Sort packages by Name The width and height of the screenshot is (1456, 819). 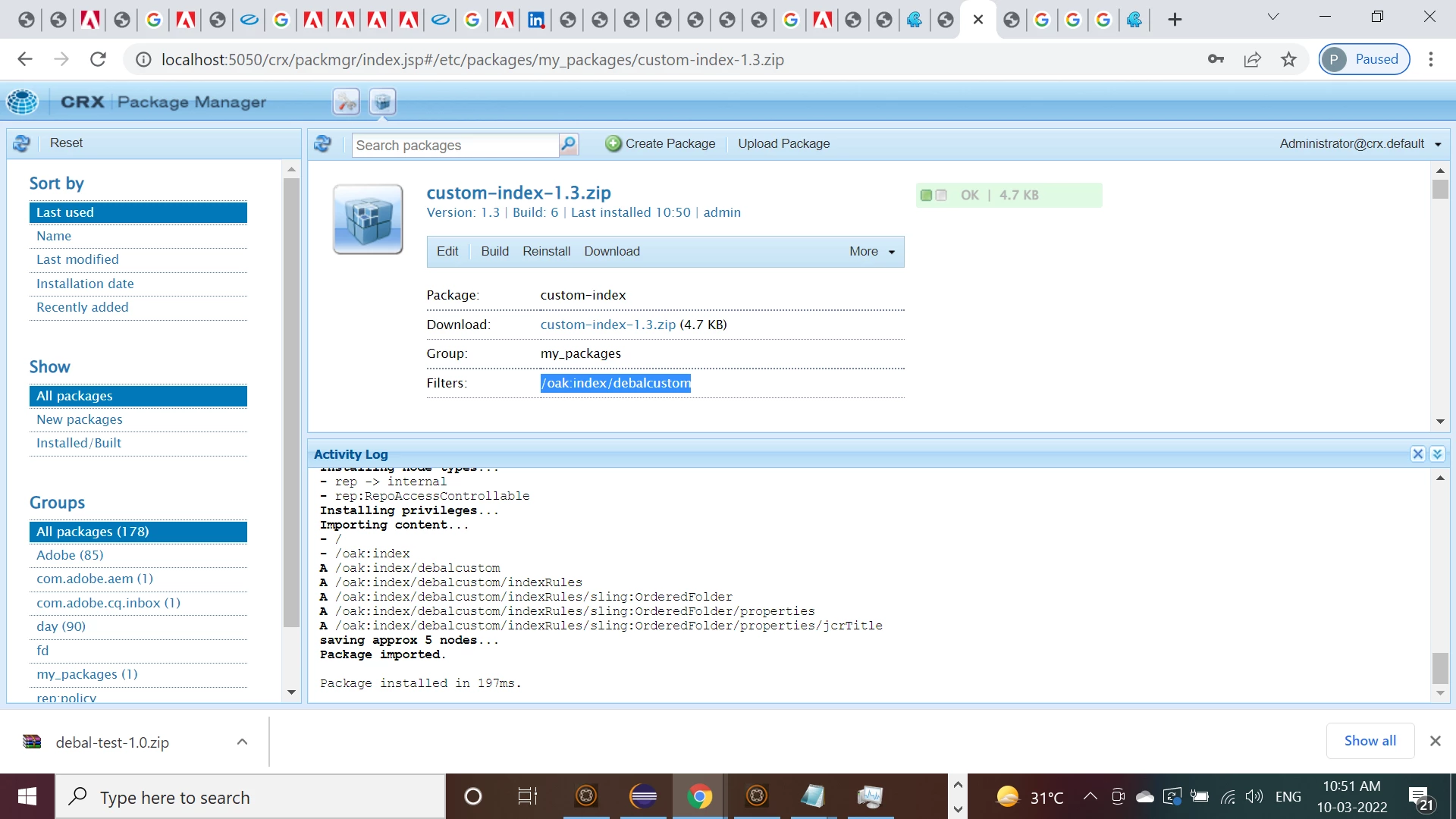(54, 236)
